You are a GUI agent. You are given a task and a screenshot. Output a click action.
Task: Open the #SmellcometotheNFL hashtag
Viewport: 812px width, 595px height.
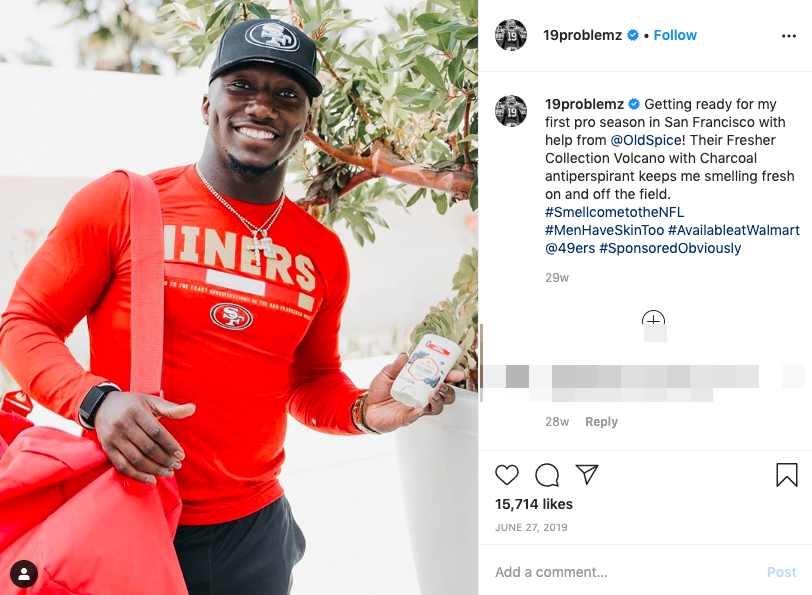614,212
